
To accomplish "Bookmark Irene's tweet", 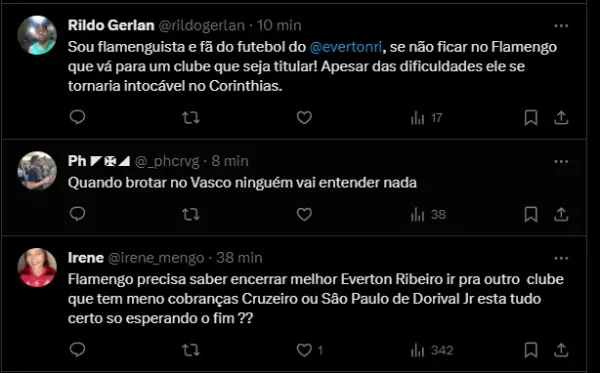I will [x=531, y=350].
